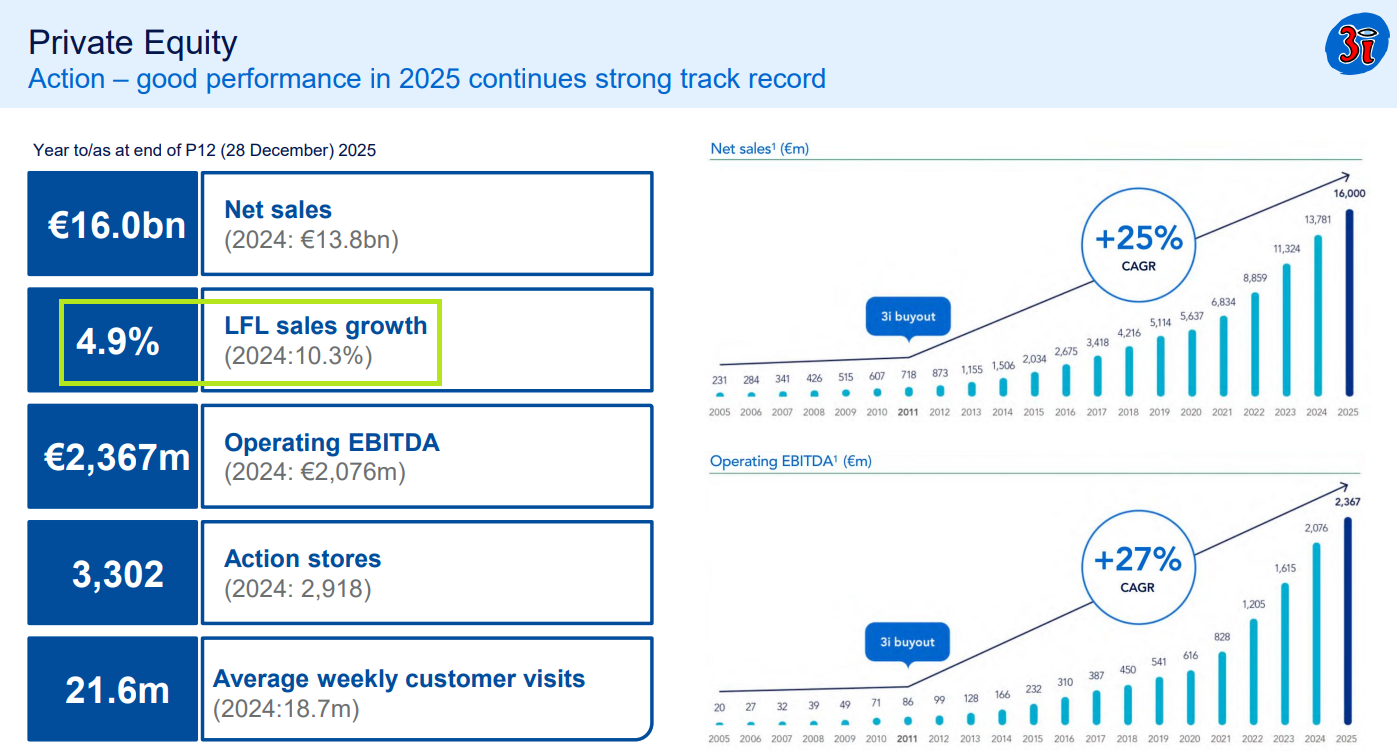Viewport: 1397px width, 751px height.
Task: Select the 2,675 value label
Action: coord(1067,352)
